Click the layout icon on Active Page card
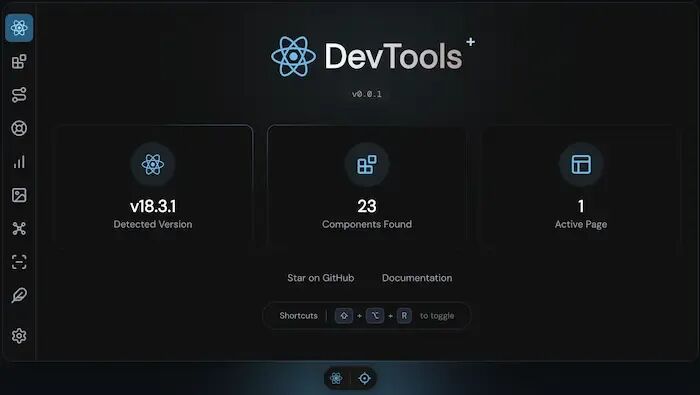700x395 pixels. coord(581,164)
